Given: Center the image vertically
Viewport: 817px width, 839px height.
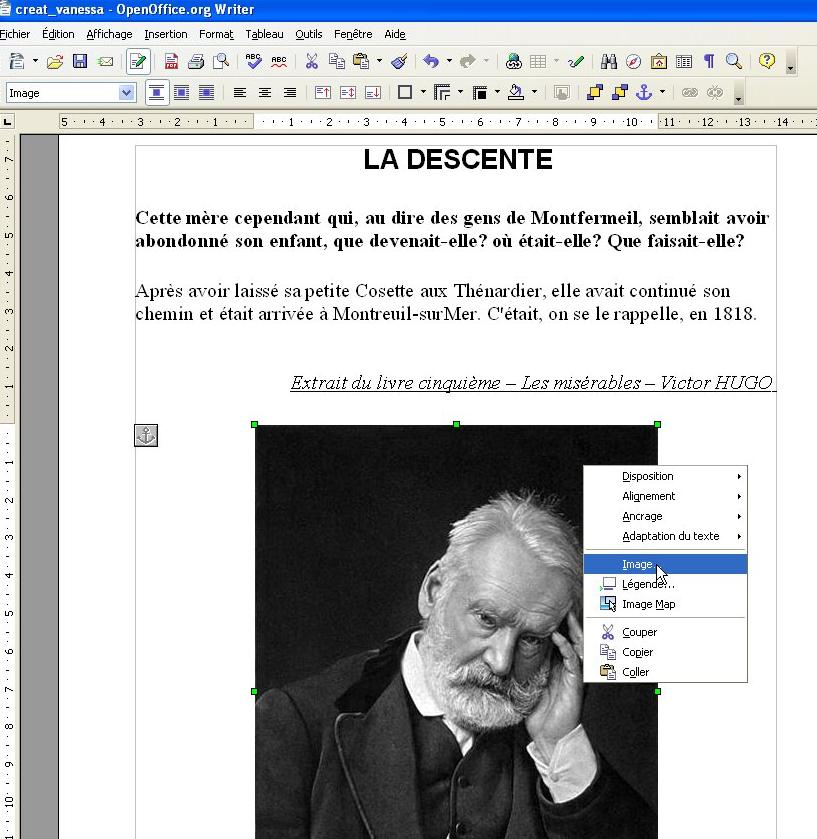Looking at the screenshot, I should pos(348,93).
